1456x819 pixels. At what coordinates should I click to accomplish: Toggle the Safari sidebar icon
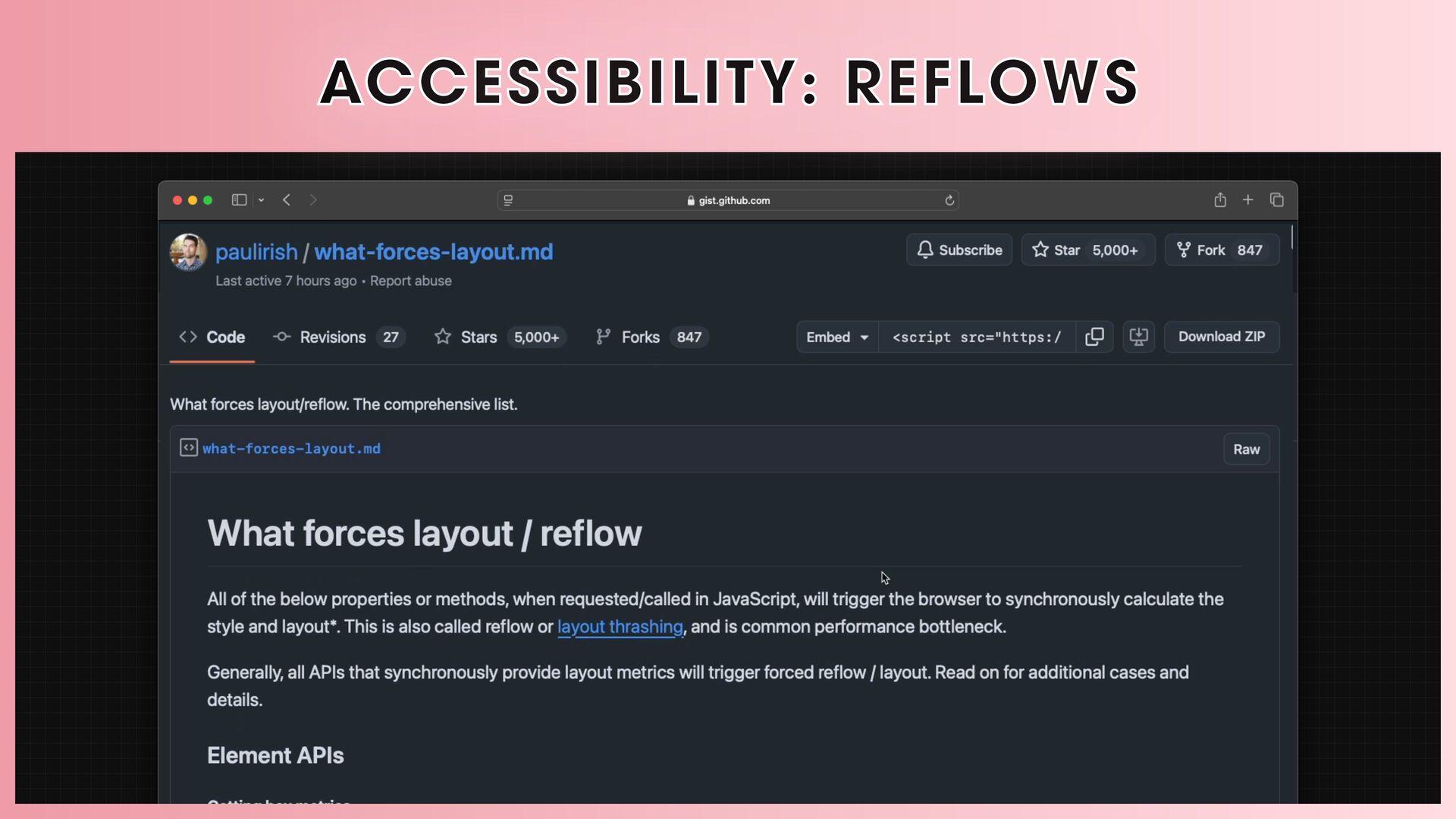[239, 200]
